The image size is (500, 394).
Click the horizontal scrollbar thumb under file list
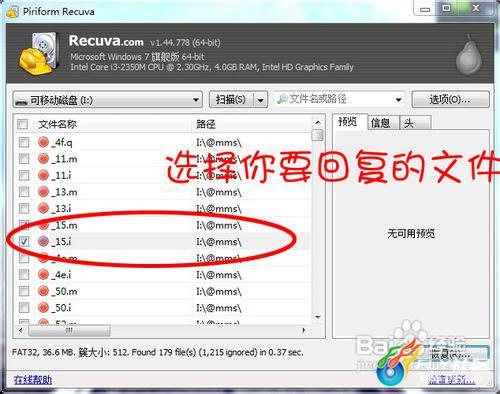tap(69, 330)
